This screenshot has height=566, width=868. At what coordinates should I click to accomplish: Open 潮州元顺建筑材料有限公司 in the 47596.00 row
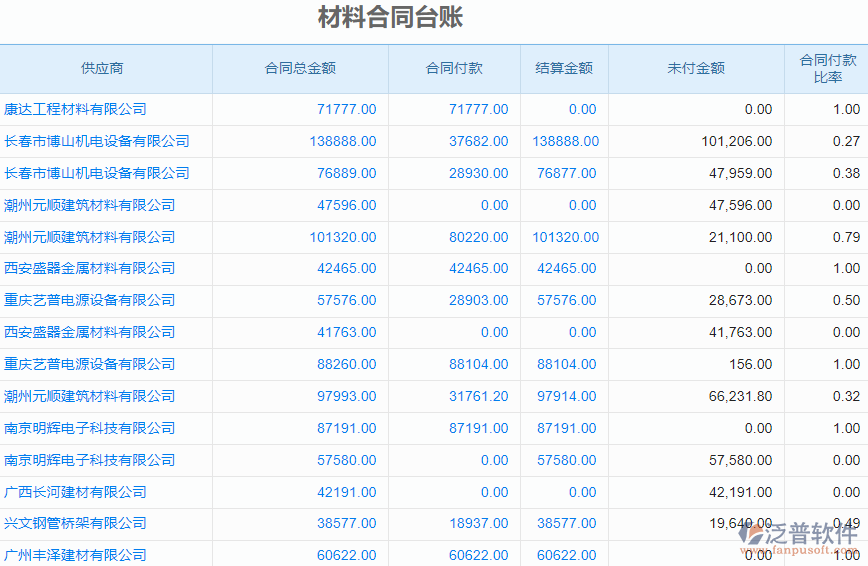point(90,205)
